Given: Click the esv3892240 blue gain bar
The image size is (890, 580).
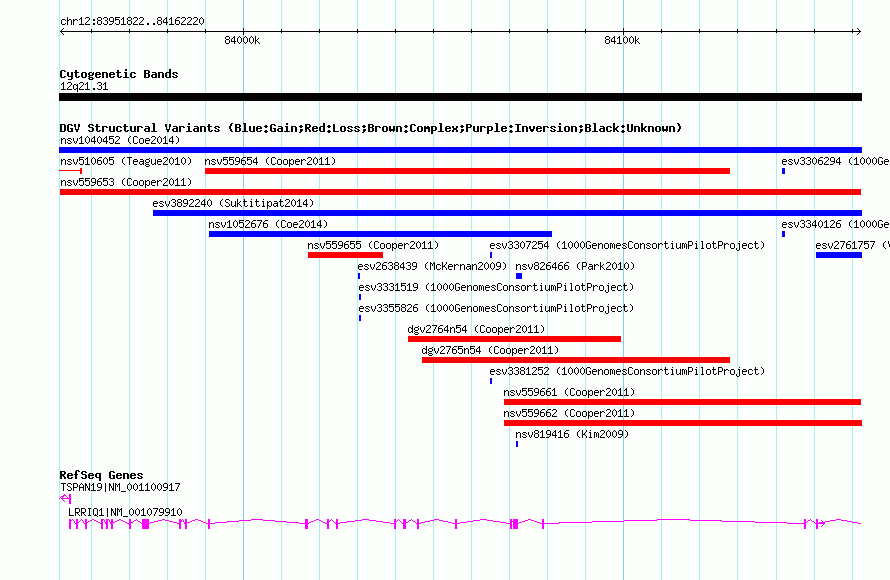Looking at the screenshot, I should coord(507,213).
